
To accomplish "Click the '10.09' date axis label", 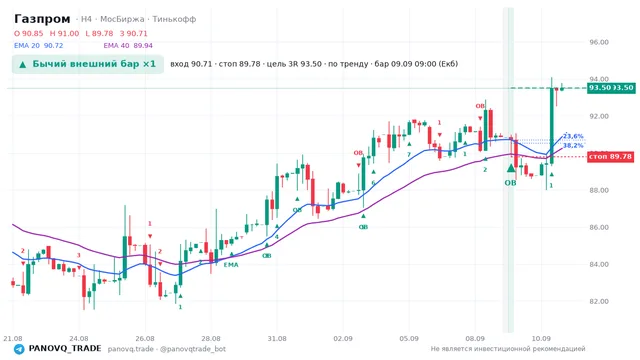I will 541,338.
